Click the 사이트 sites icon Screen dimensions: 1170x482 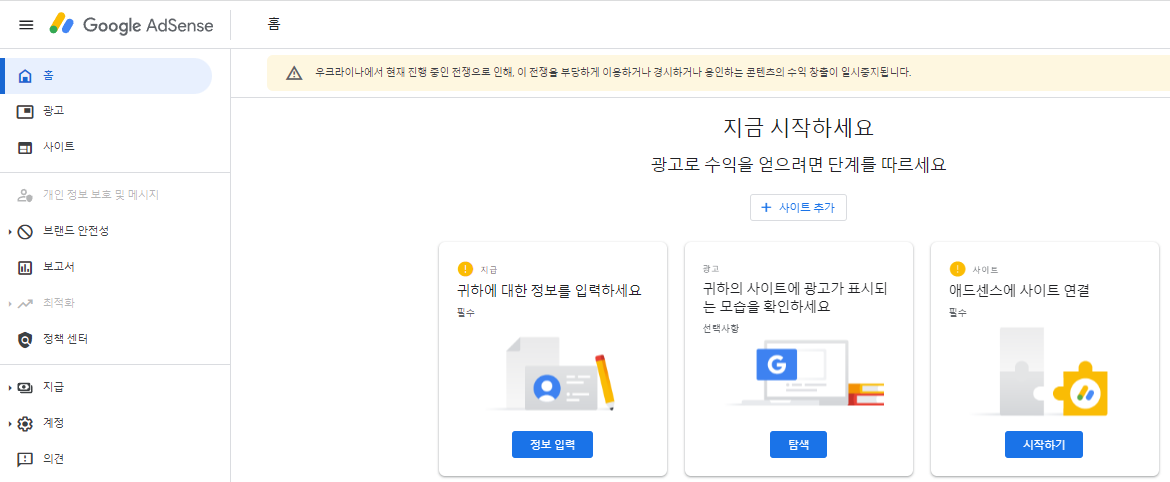[x=25, y=148]
